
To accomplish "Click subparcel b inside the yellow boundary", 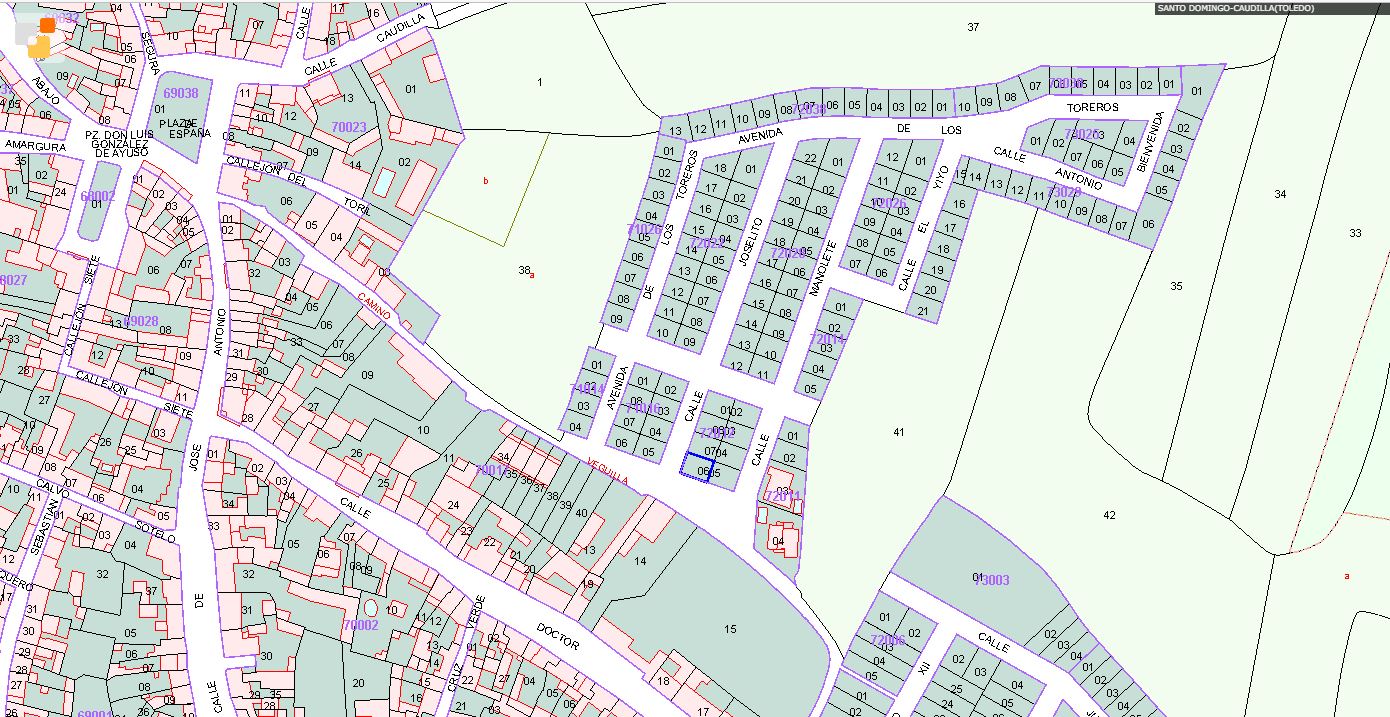I will (x=486, y=181).
